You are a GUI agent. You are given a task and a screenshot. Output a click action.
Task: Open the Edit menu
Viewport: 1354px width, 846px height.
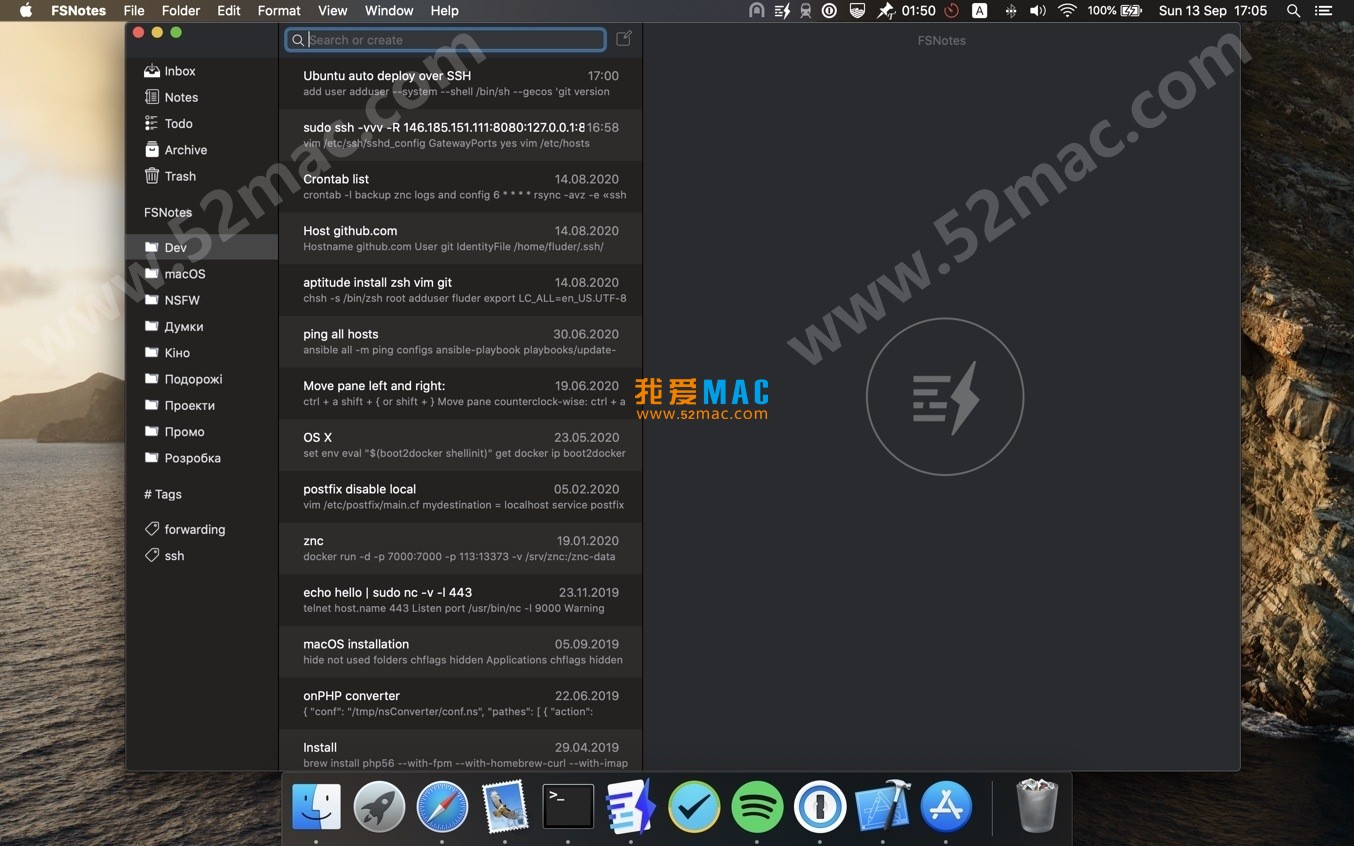pos(229,11)
